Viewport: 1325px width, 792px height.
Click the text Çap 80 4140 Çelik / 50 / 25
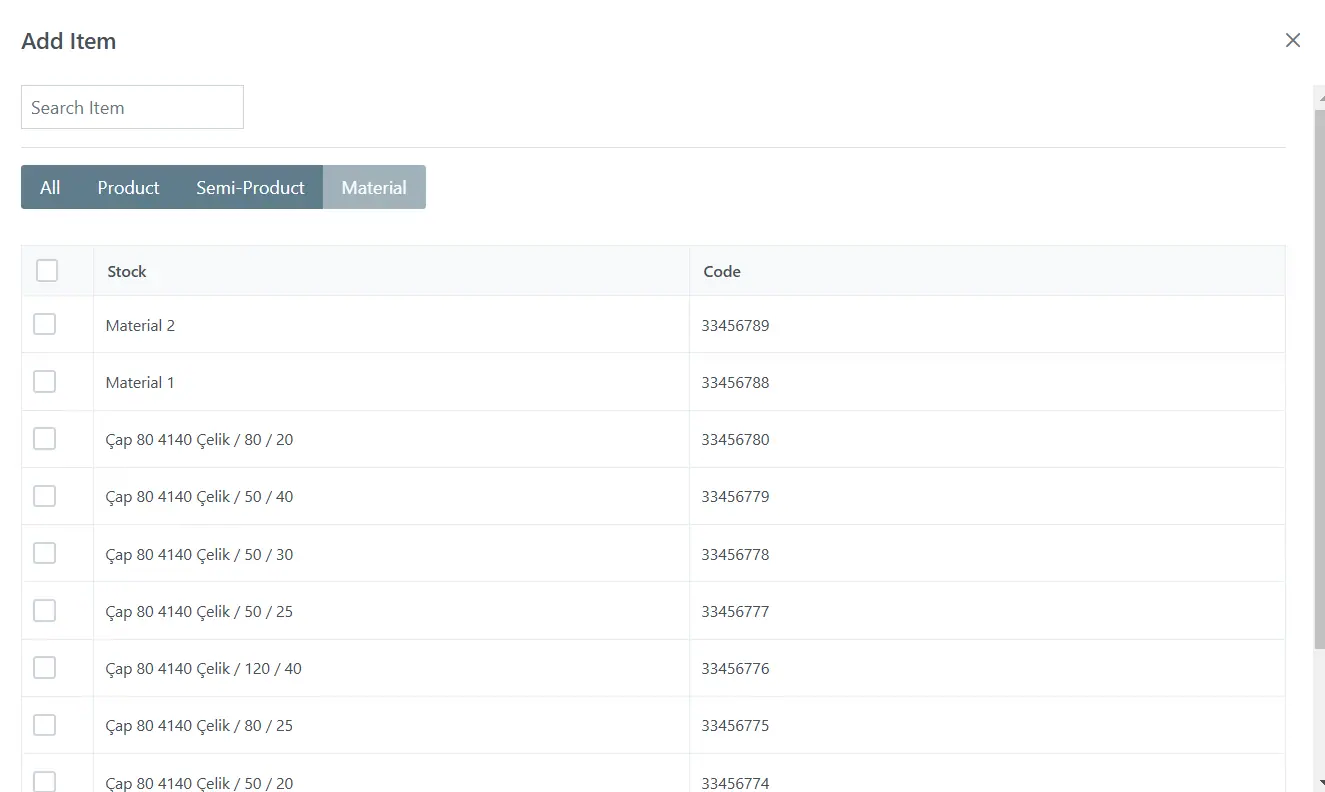[x=199, y=611]
